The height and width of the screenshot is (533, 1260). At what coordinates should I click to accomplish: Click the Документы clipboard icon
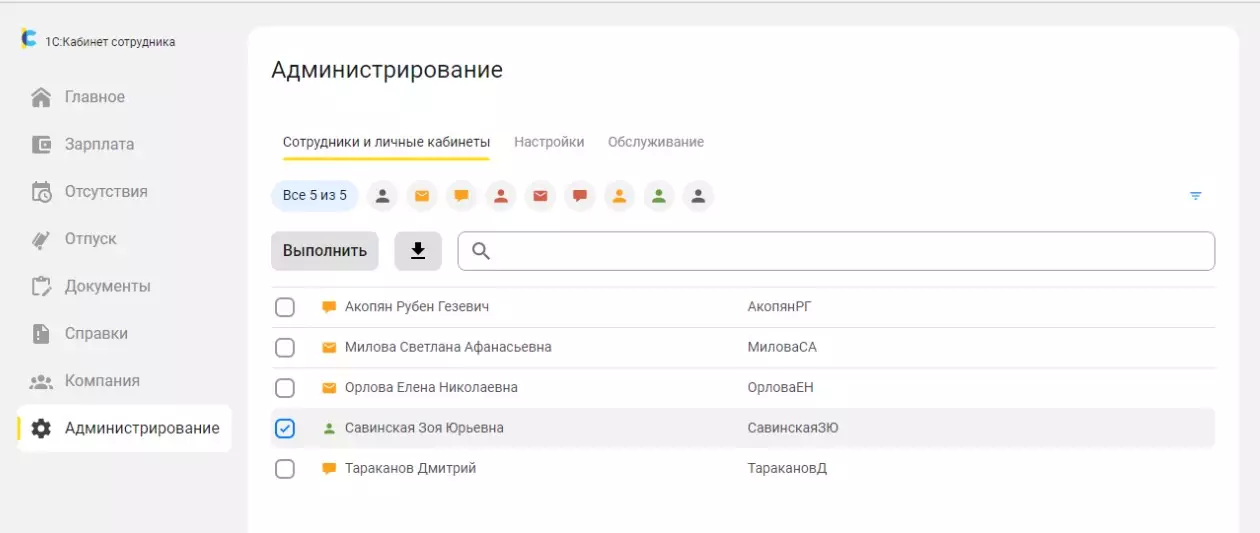[x=41, y=286]
